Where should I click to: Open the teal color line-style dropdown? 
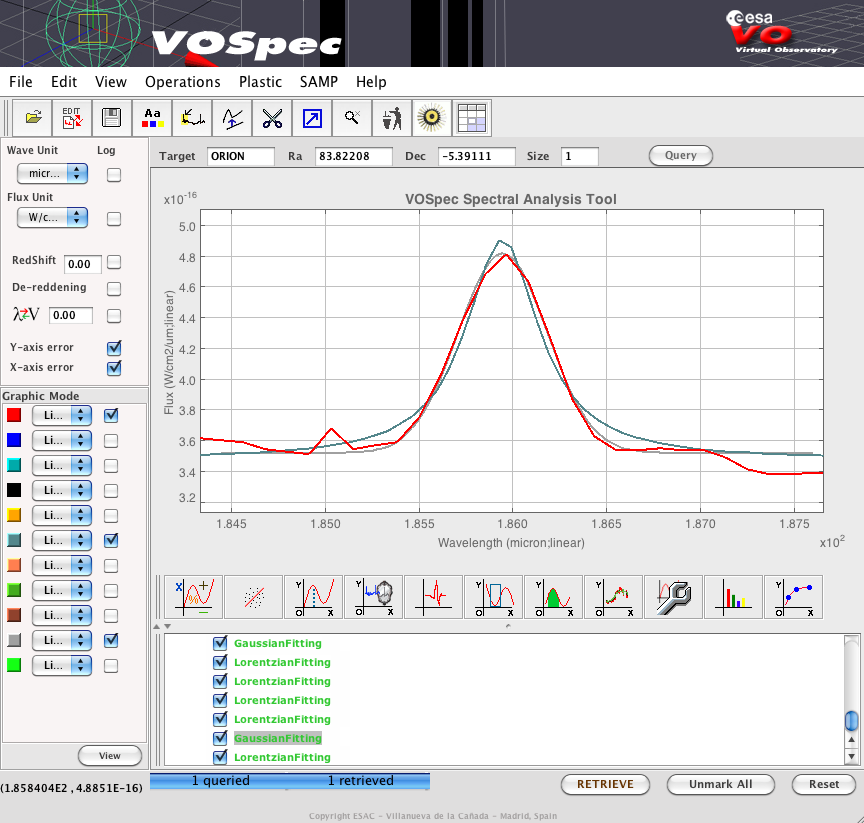coord(62,540)
